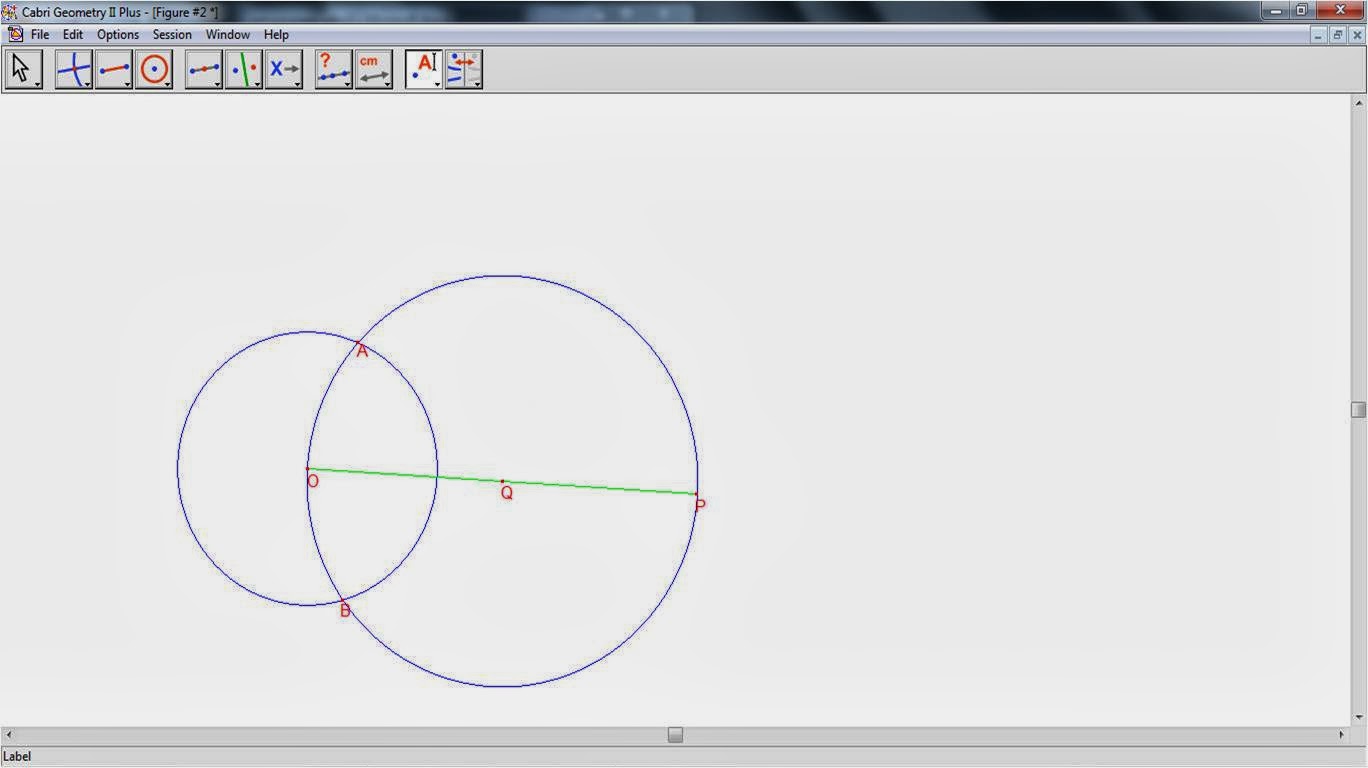The image size is (1368, 768).
Task: Click the vertical scrollbar up arrow
Action: pos(1358,103)
